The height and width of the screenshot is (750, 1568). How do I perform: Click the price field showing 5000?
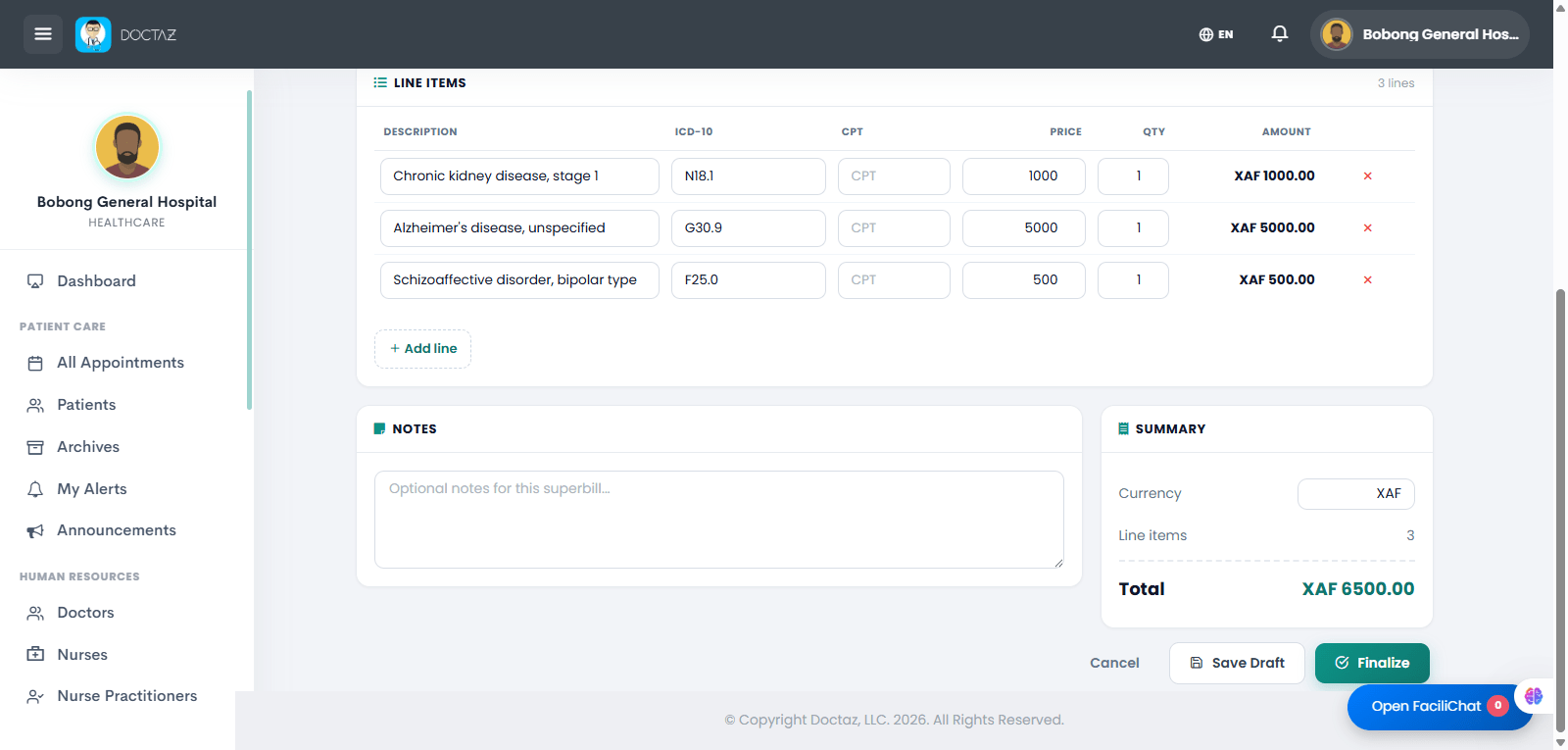pyautogui.click(x=1024, y=228)
